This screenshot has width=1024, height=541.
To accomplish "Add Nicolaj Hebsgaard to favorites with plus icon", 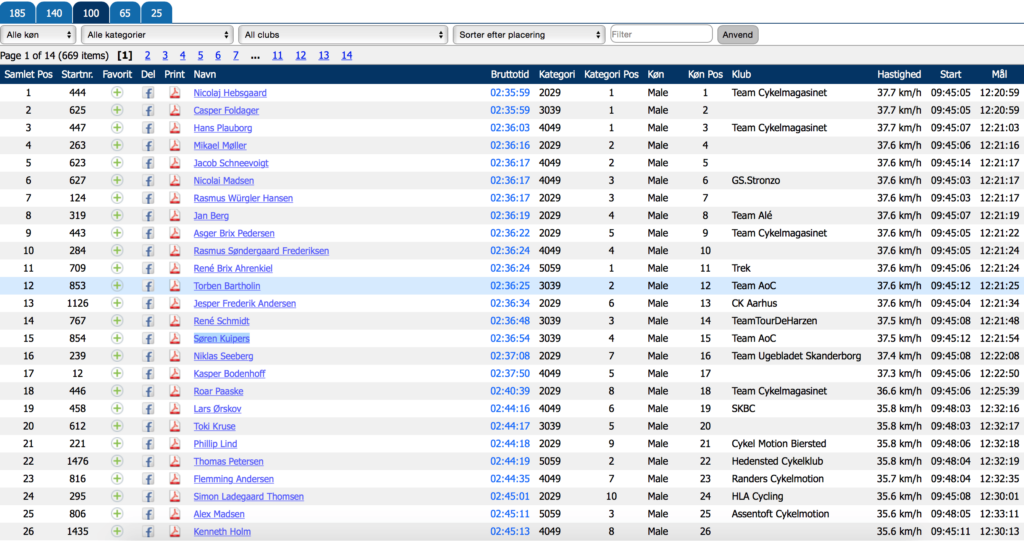I will tap(117, 93).
